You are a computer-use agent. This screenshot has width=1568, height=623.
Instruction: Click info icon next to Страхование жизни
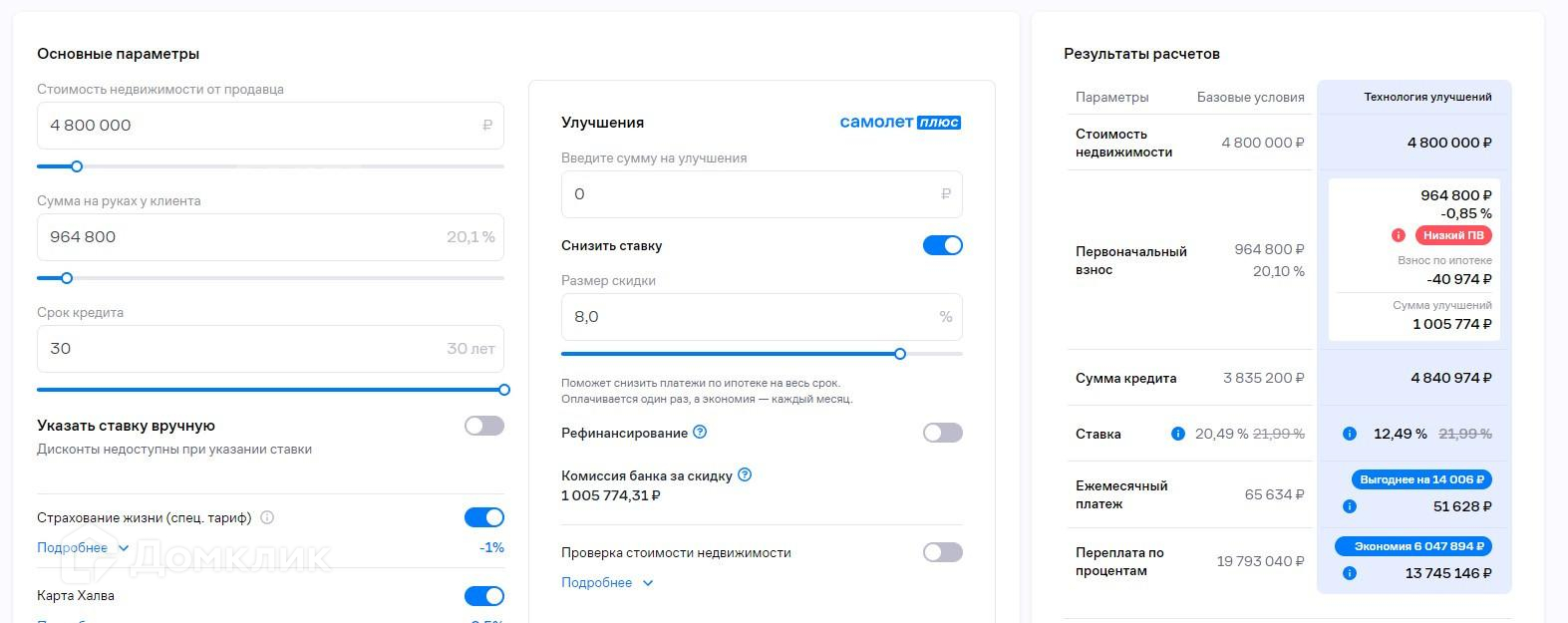point(267,517)
